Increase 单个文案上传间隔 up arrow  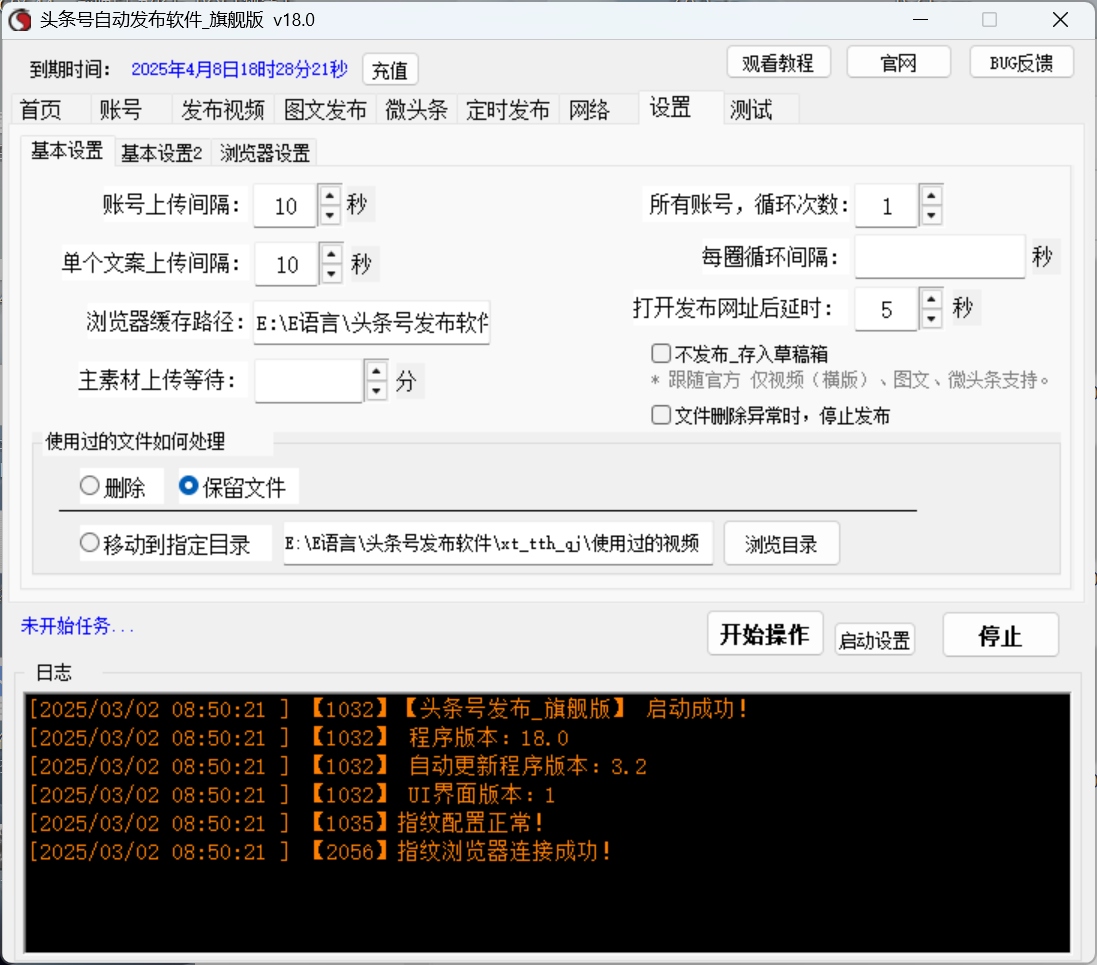coord(332,253)
